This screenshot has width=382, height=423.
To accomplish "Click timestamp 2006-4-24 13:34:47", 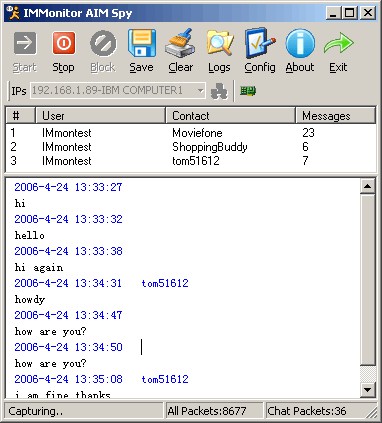I will click(x=68, y=315).
